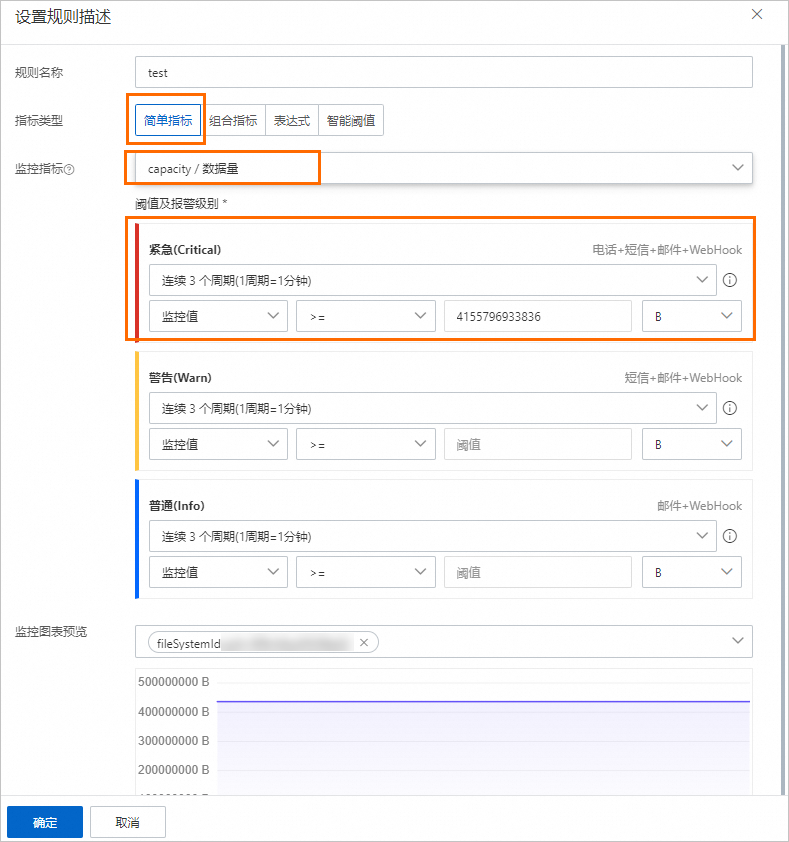
Task: Open the Warn >= operator dropdown
Action: (x=366, y=444)
